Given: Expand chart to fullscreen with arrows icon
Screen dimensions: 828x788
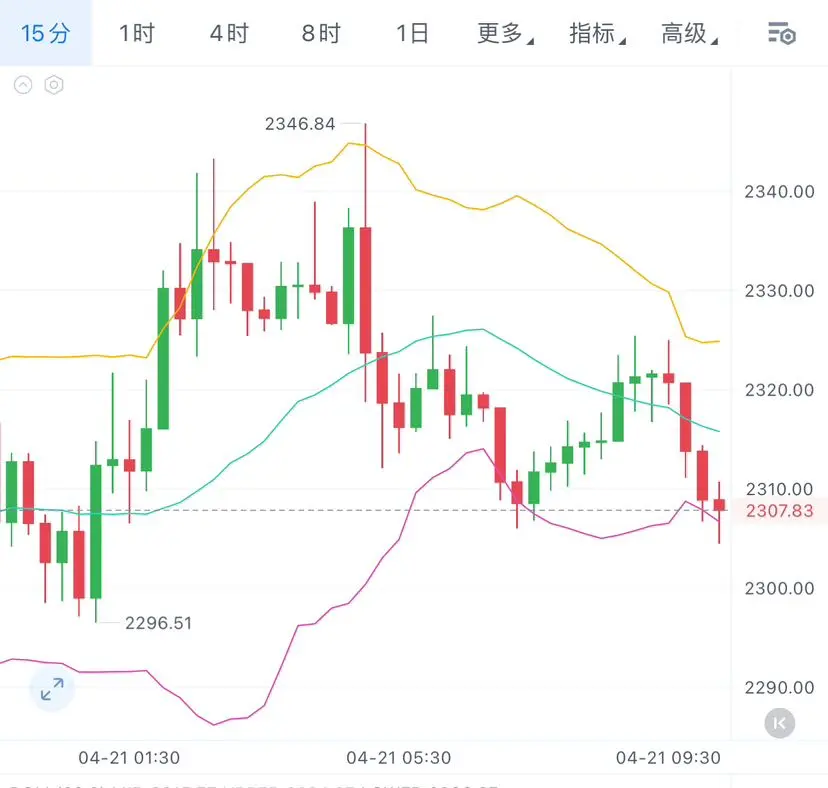Looking at the screenshot, I should (x=52, y=688).
